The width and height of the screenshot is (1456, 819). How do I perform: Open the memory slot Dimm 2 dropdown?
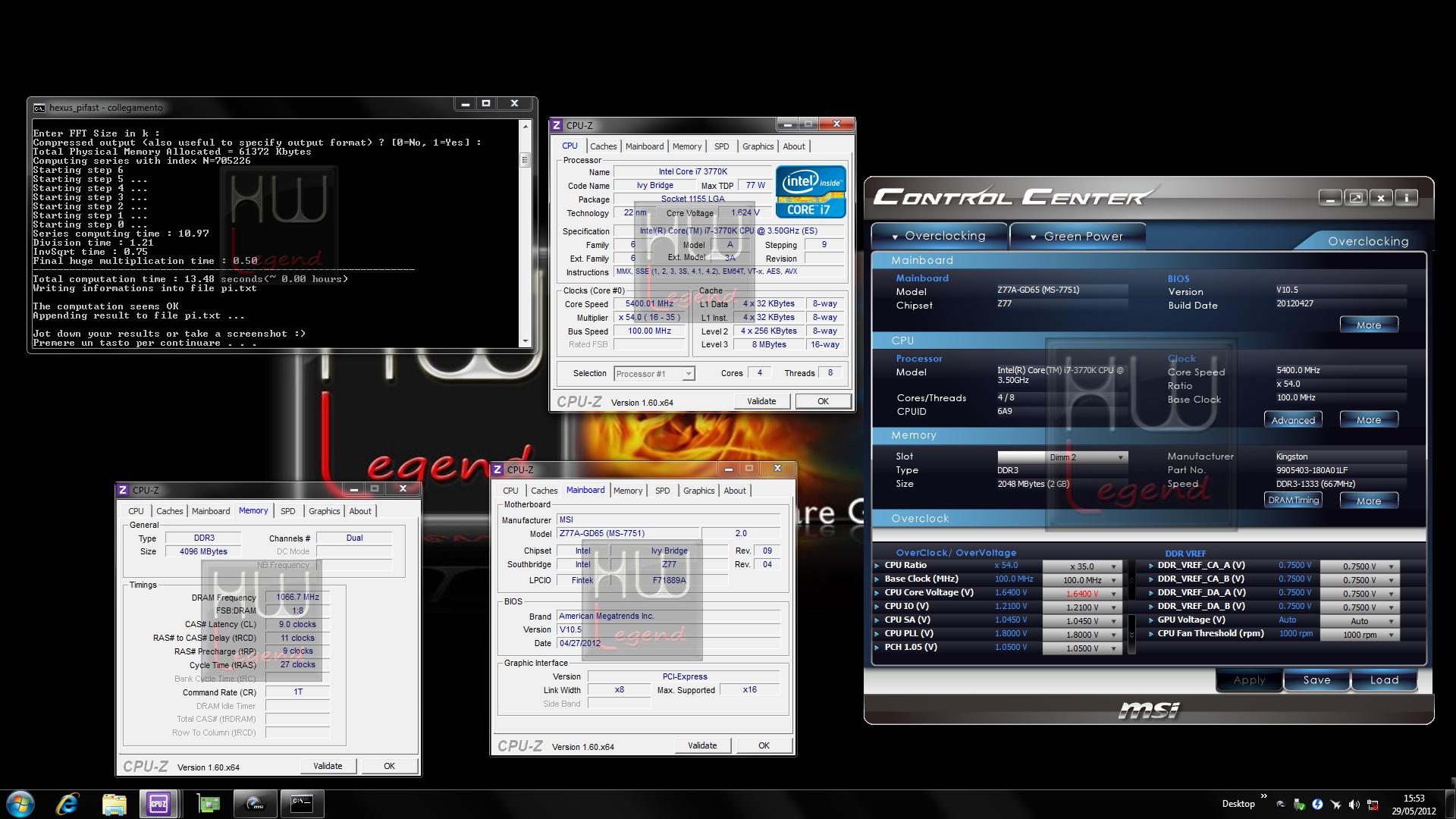pos(1062,457)
